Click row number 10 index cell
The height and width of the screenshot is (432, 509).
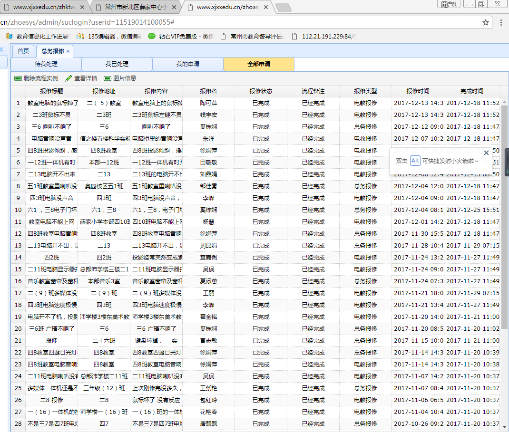[x=18, y=210]
